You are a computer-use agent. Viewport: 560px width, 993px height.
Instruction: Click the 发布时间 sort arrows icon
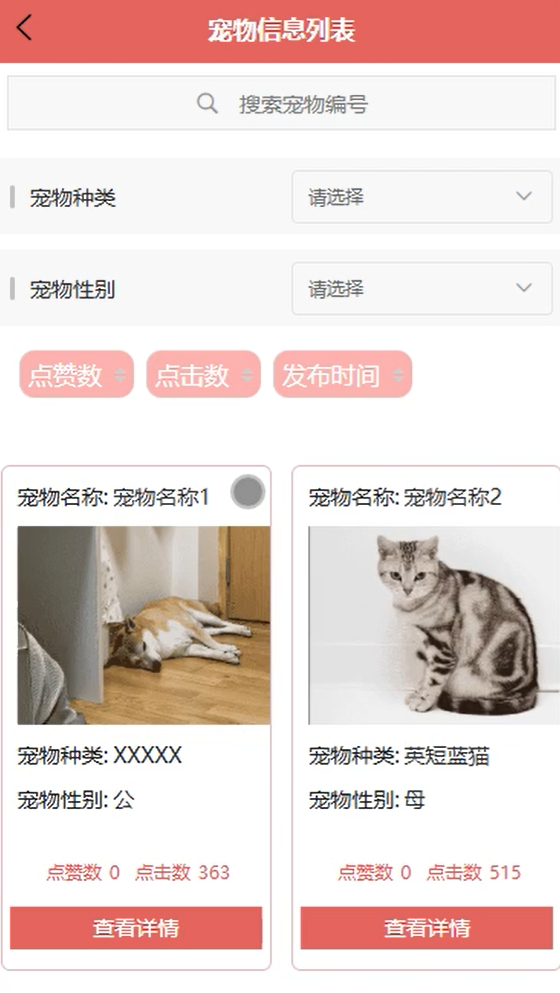pyautogui.click(x=398, y=376)
